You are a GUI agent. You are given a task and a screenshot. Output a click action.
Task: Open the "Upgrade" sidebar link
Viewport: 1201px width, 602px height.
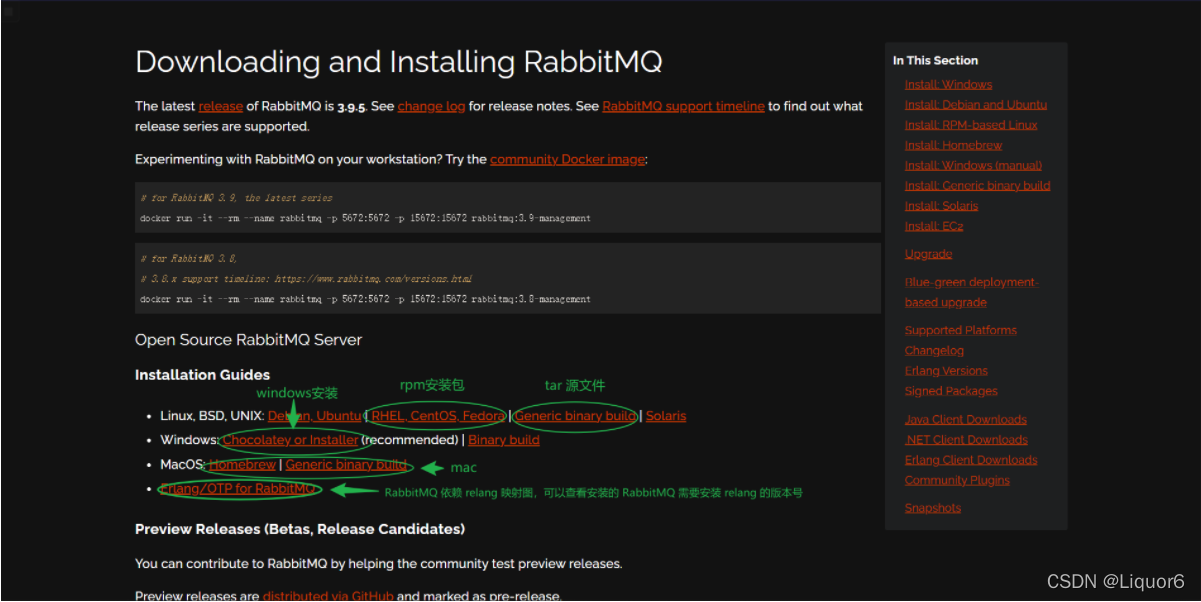(x=928, y=254)
